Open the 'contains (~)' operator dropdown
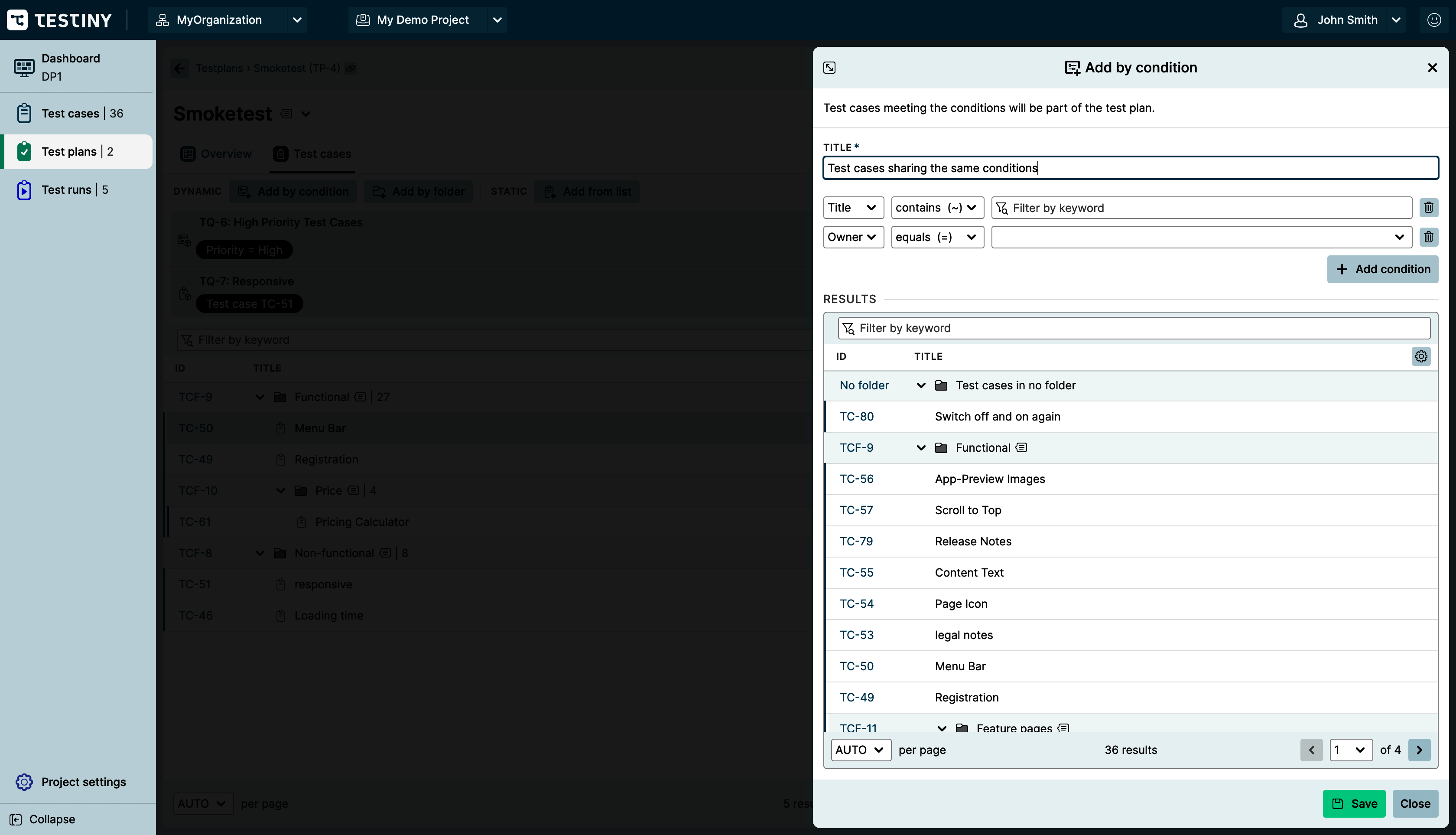 937,208
